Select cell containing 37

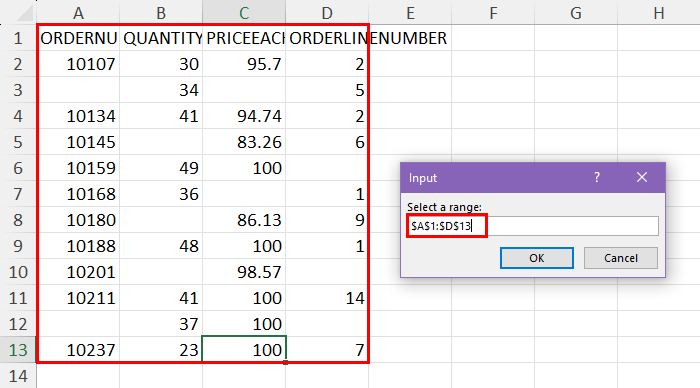click(x=161, y=324)
